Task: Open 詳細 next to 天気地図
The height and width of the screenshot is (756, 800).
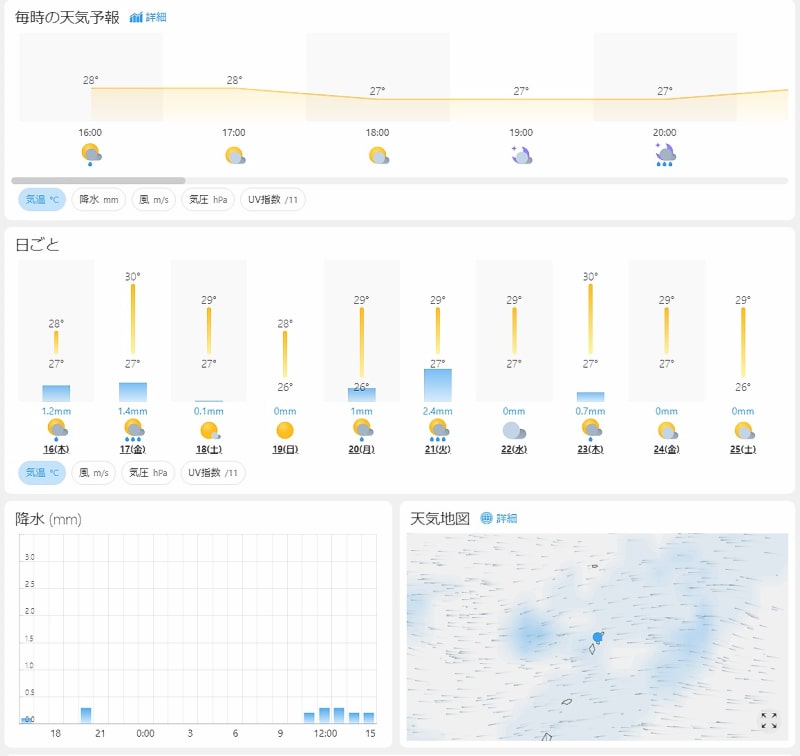Action: coord(499,518)
